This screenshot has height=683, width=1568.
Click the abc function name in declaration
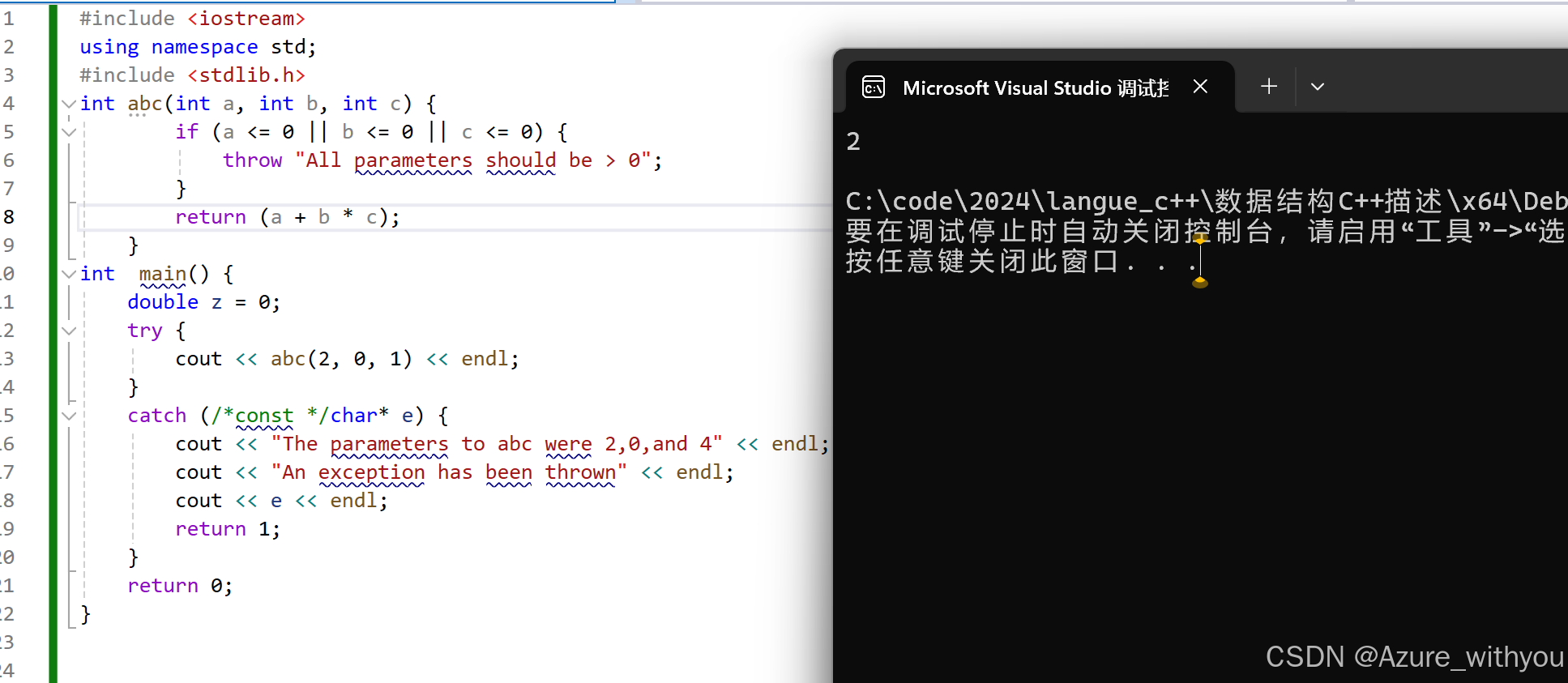[x=145, y=104]
